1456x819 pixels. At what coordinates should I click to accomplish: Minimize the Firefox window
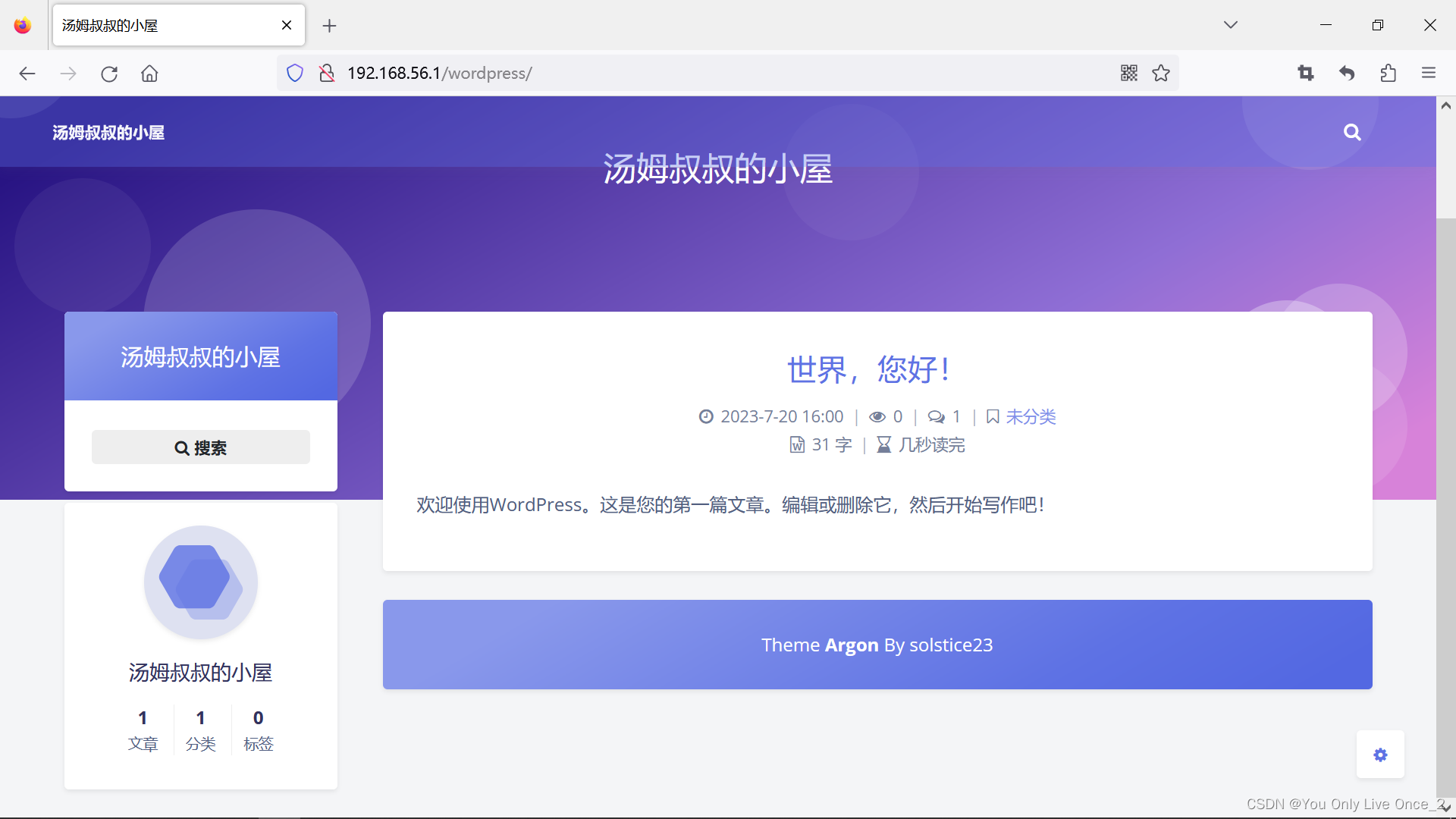tap(1326, 25)
